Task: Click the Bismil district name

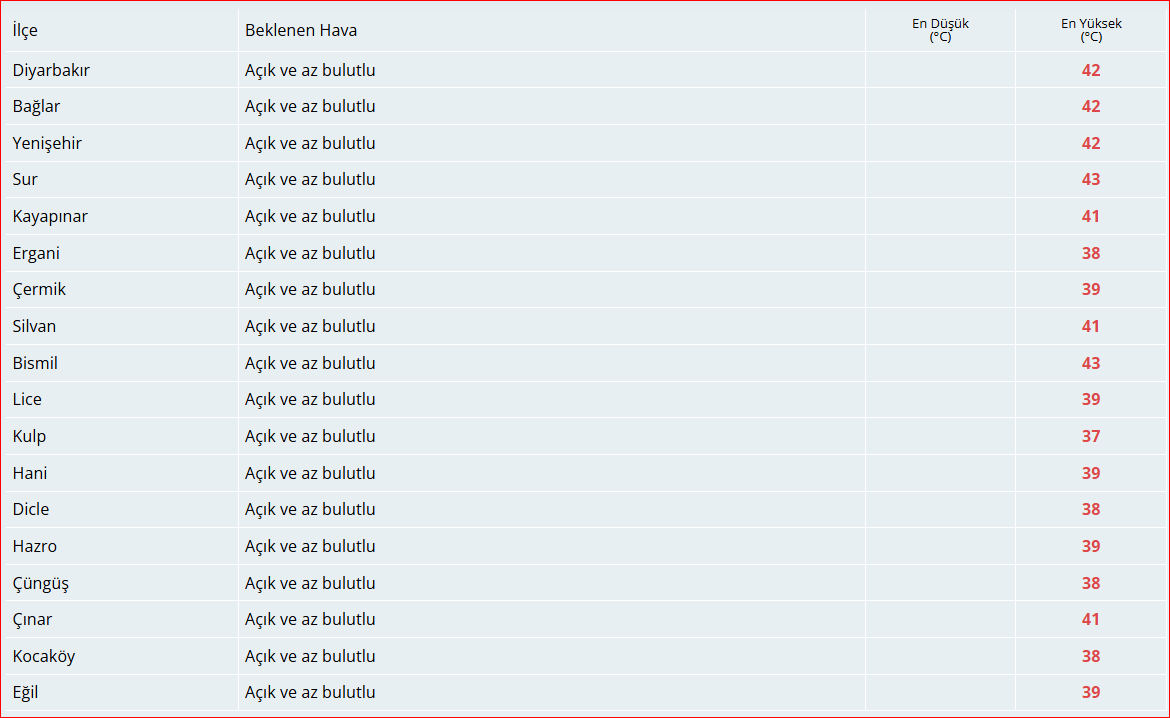Action: 35,363
